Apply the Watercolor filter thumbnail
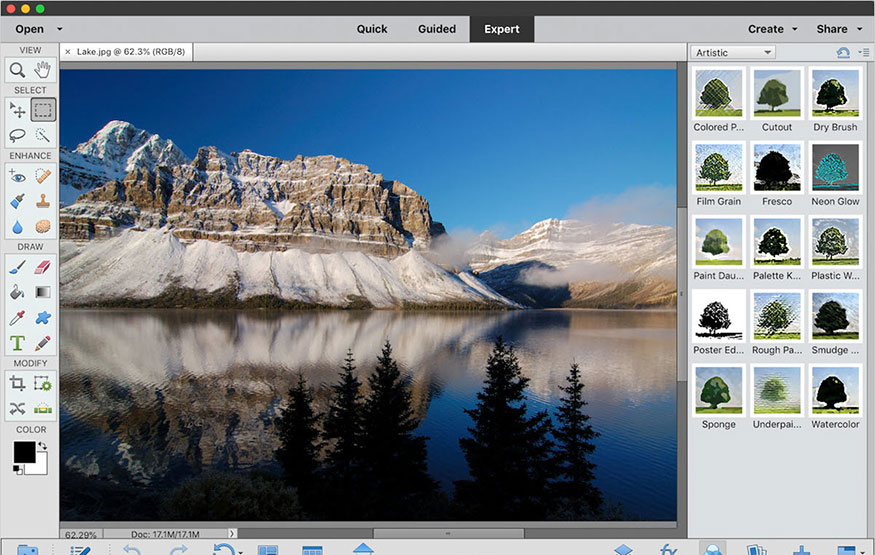 pos(835,390)
